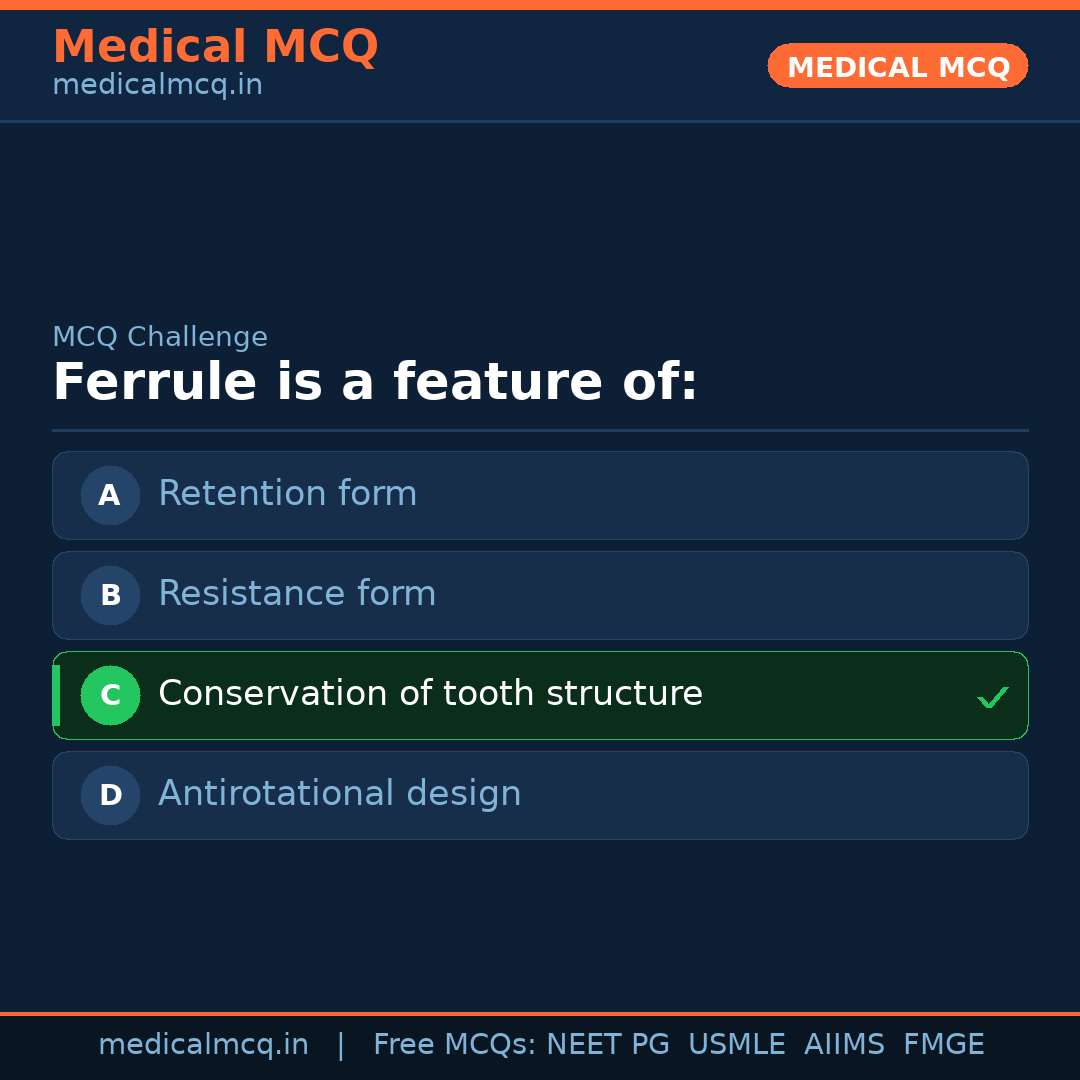Image resolution: width=1080 pixels, height=1080 pixels.
Task: Expand the MCQ Challenge section label
Action: coord(160,337)
